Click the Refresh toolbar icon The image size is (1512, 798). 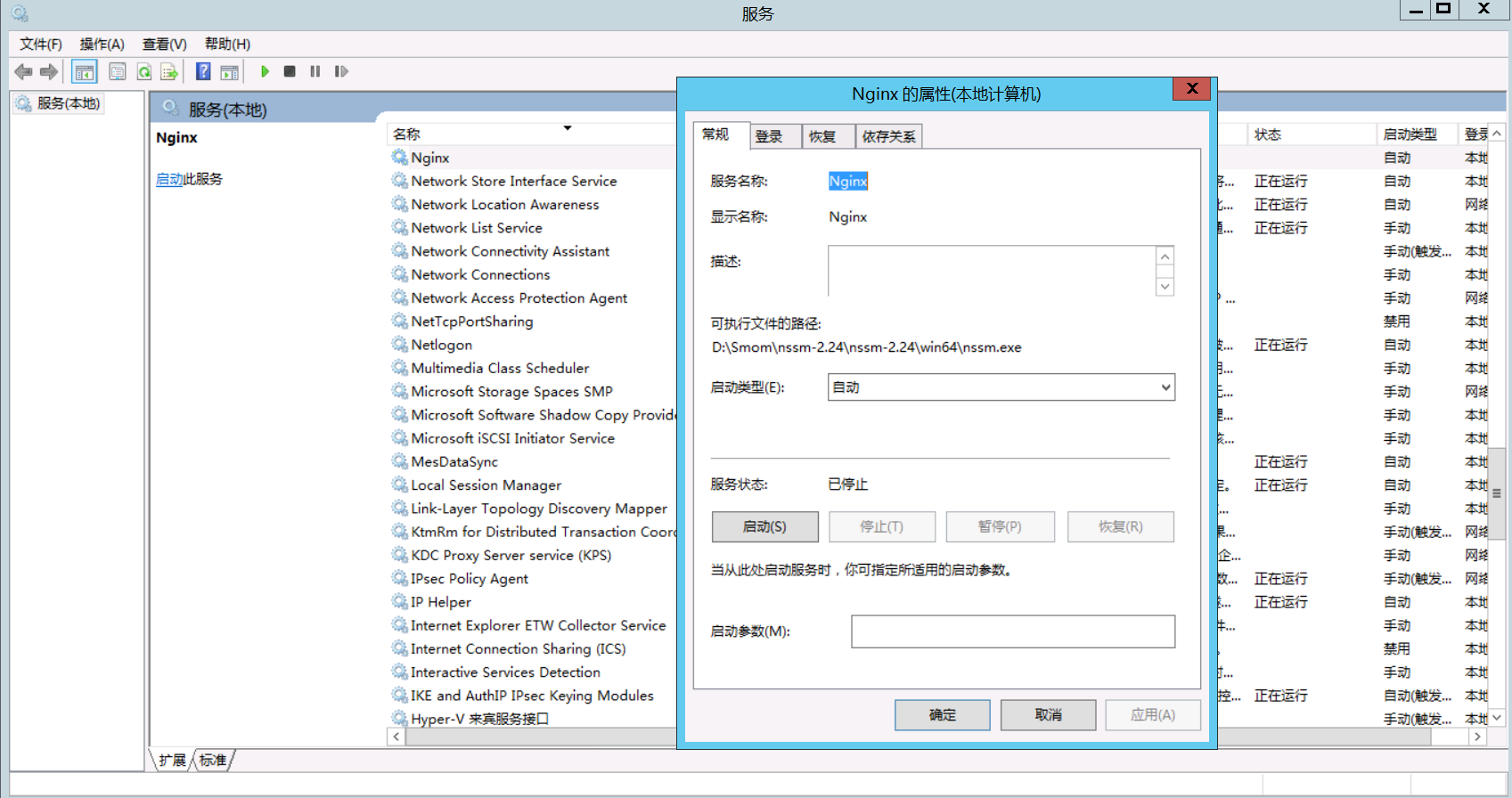point(144,71)
